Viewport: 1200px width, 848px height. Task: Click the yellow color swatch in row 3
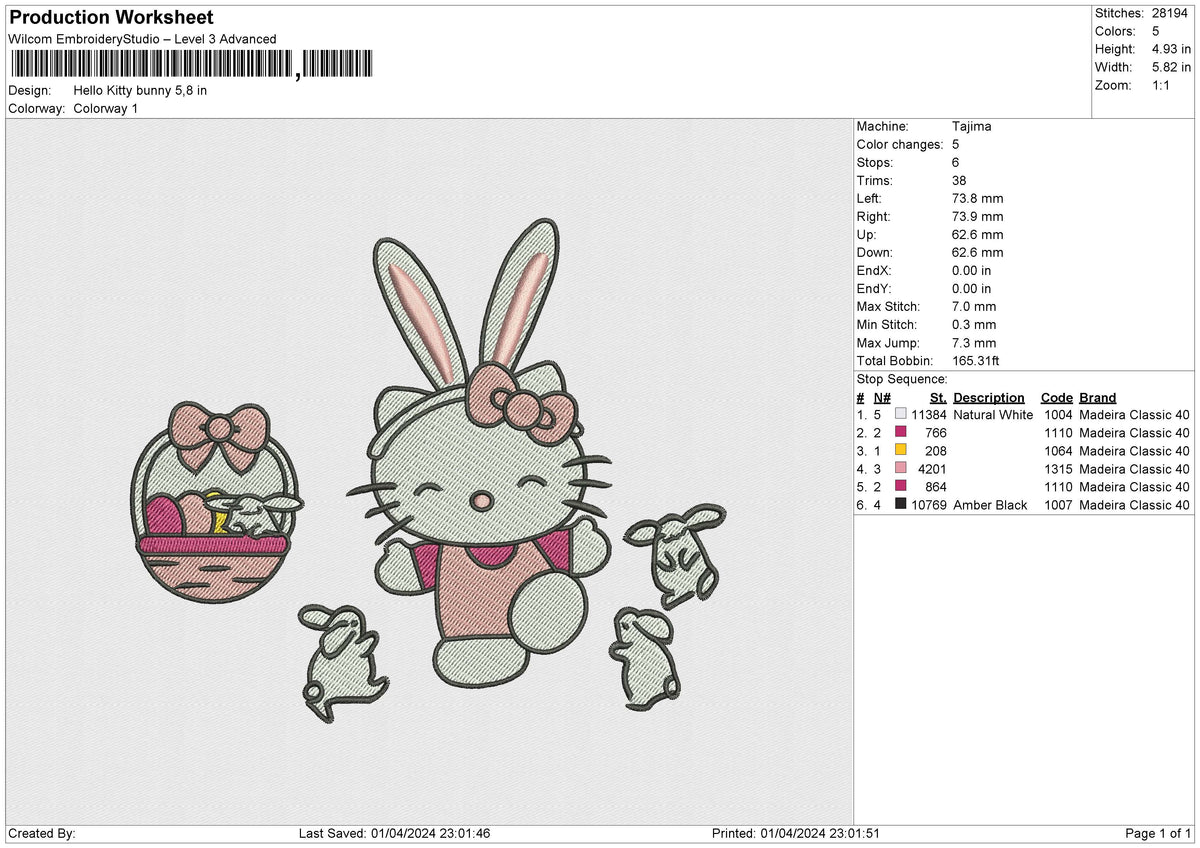[901, 451]
